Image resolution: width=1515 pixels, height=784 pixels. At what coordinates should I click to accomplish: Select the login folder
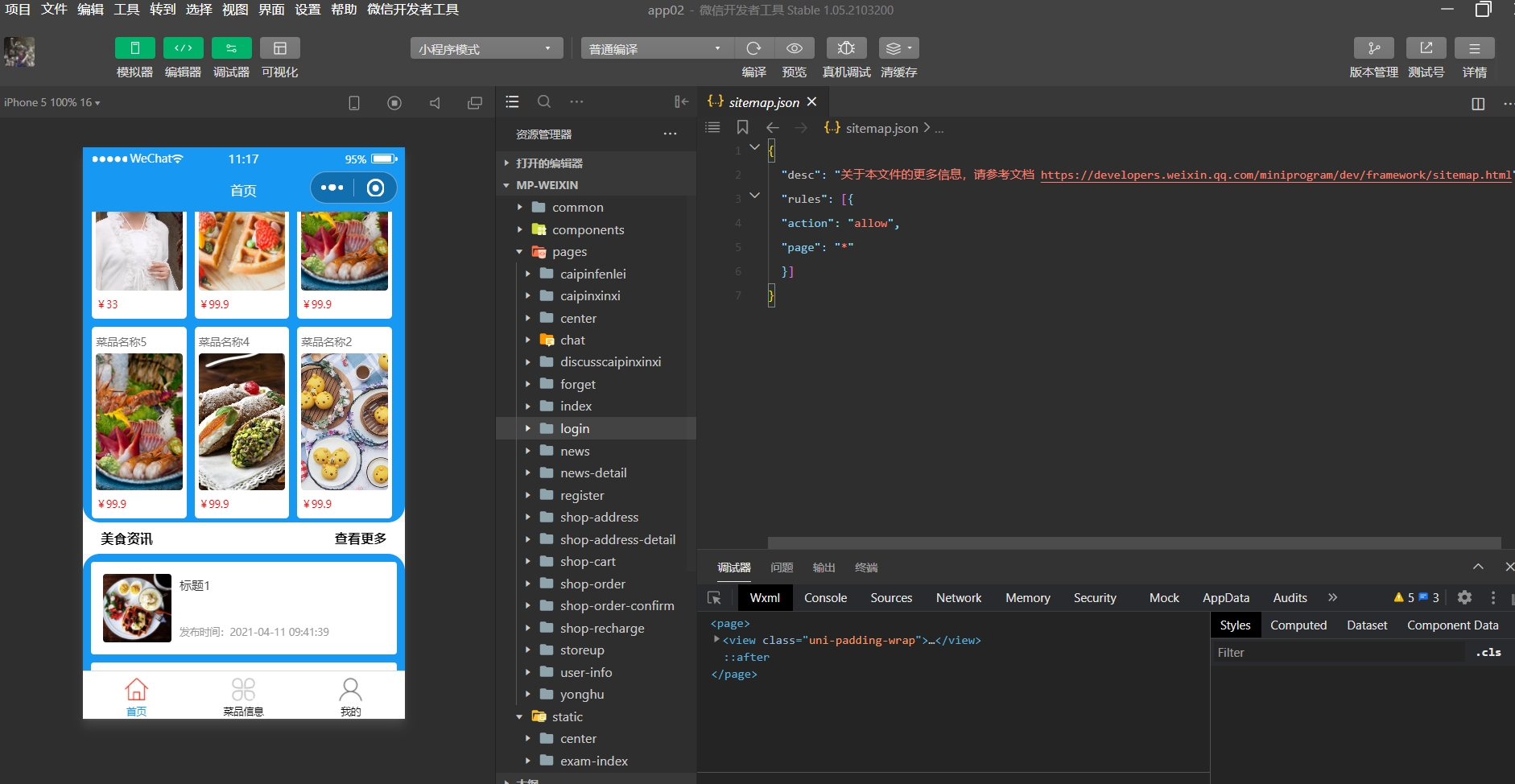click(x=596, y=429)
